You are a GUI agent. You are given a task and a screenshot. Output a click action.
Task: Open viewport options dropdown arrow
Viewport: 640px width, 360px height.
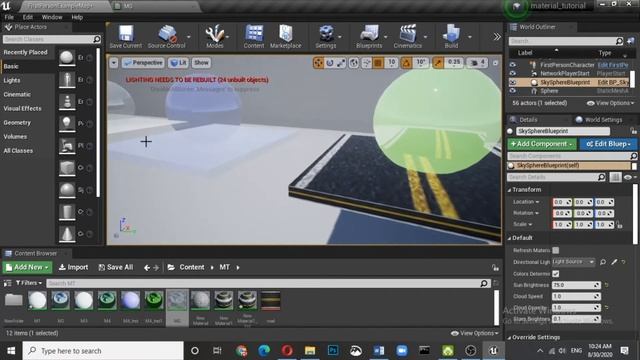pos(114,62)
